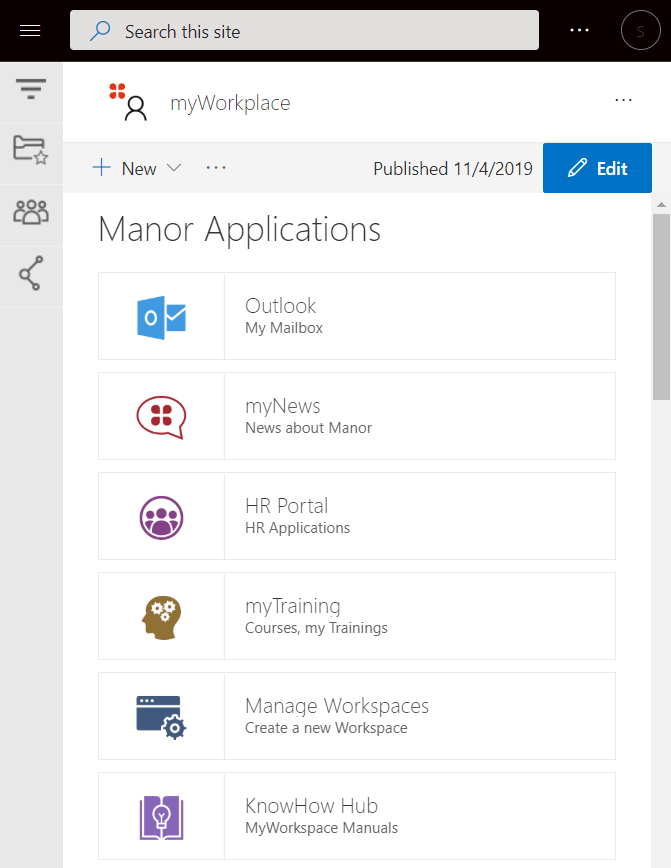The width and height of the screenshot is (671, 868).
Task: Click the KnowHow Hub book icon
Action: 161,815
